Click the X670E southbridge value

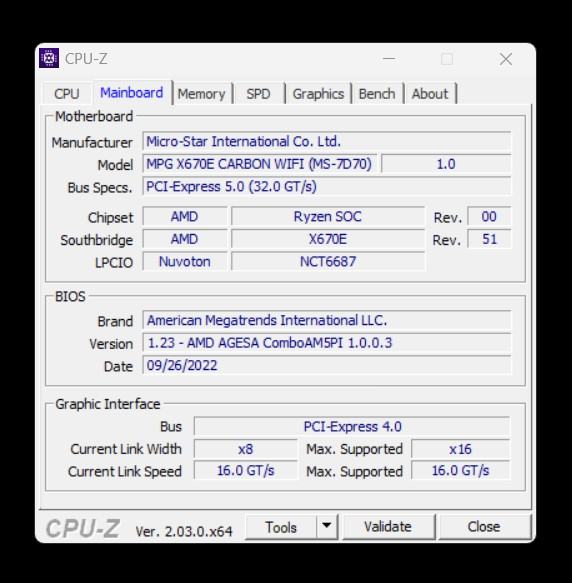coord(328,239)
